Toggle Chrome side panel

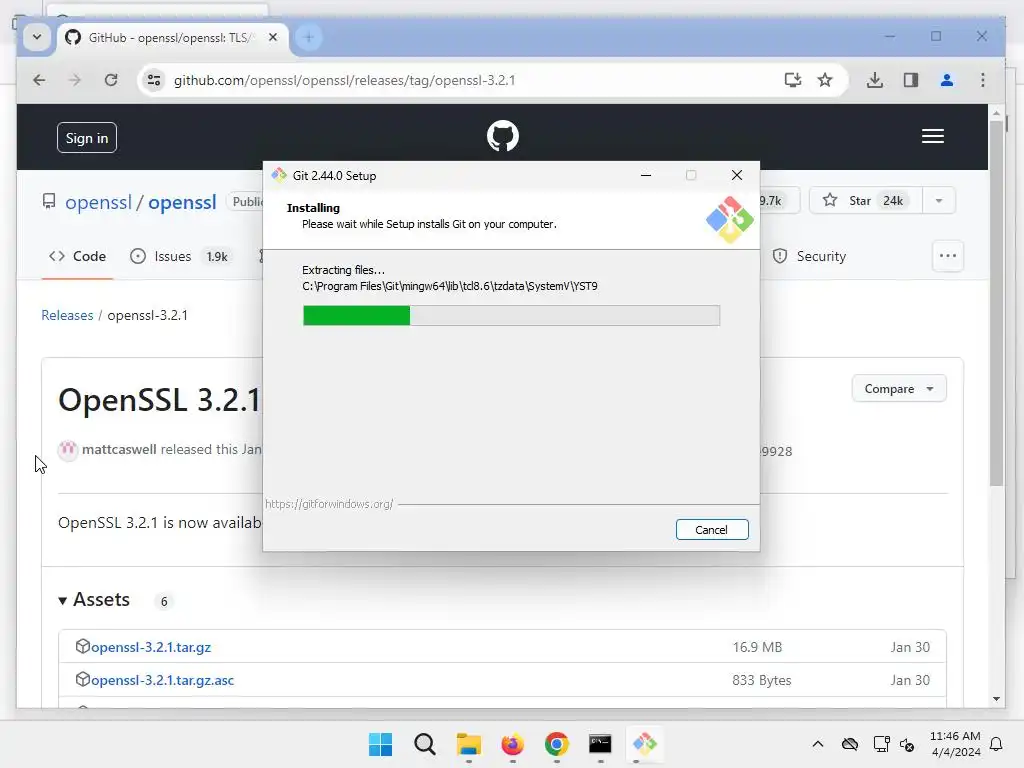pyautogui.click(x=910, y=80)
